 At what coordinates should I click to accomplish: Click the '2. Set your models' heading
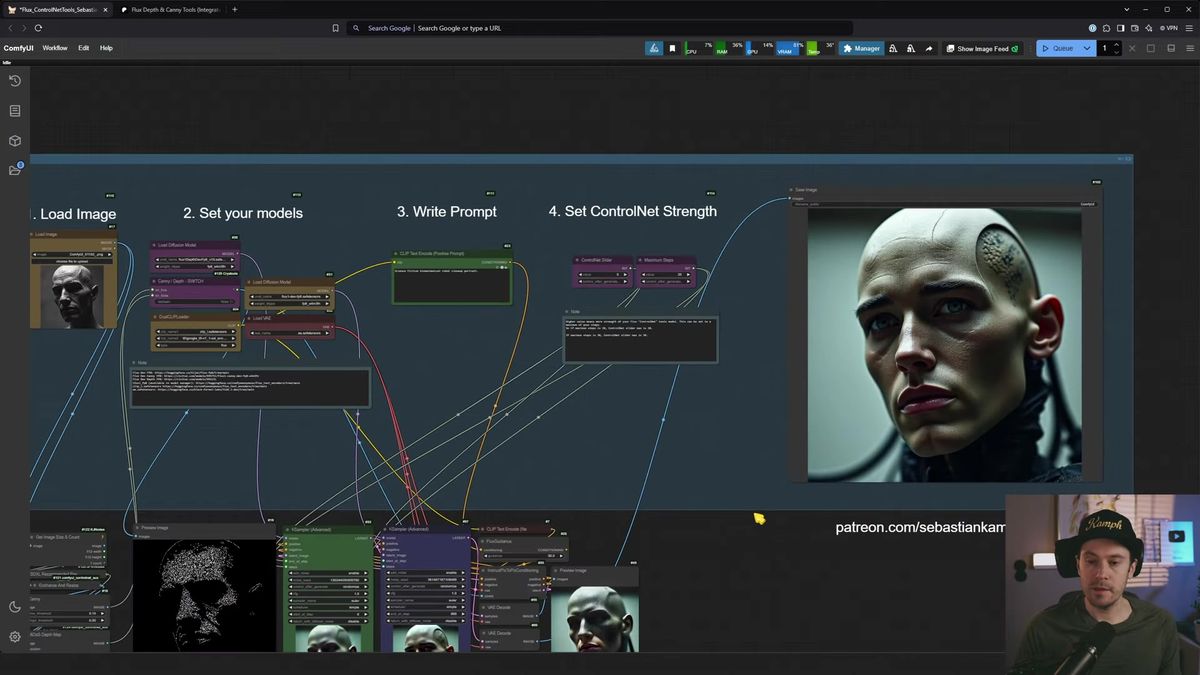click(x=243, y=213)
